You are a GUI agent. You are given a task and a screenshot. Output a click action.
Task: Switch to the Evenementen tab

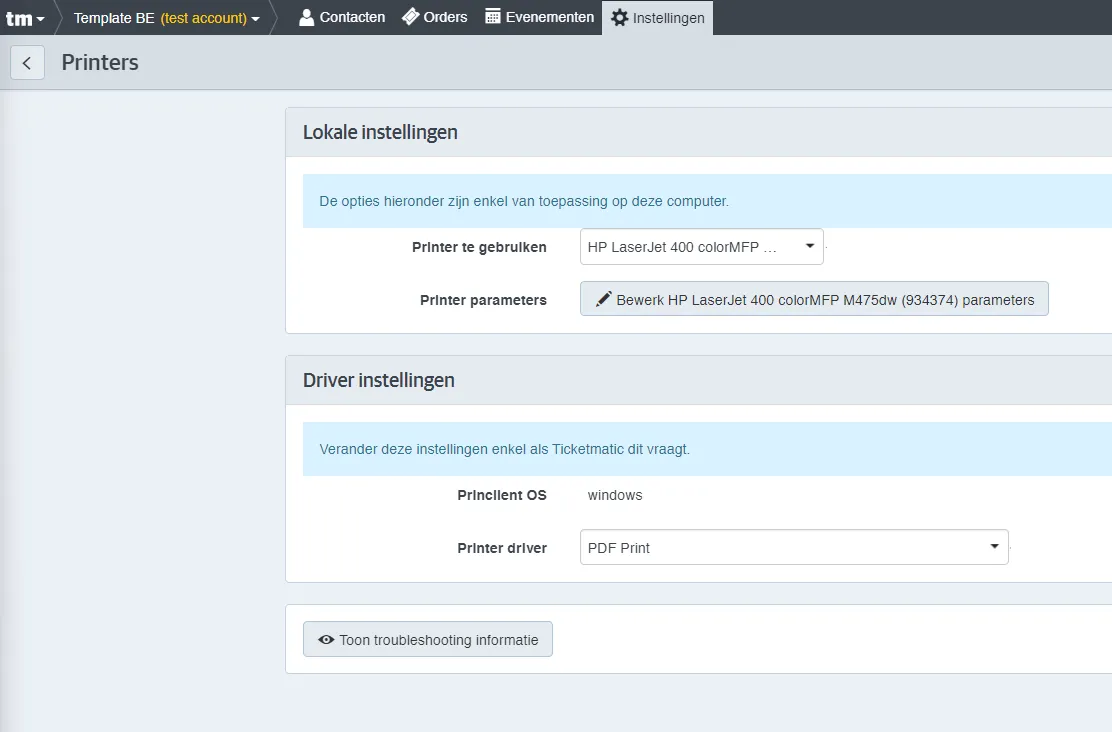540,17
